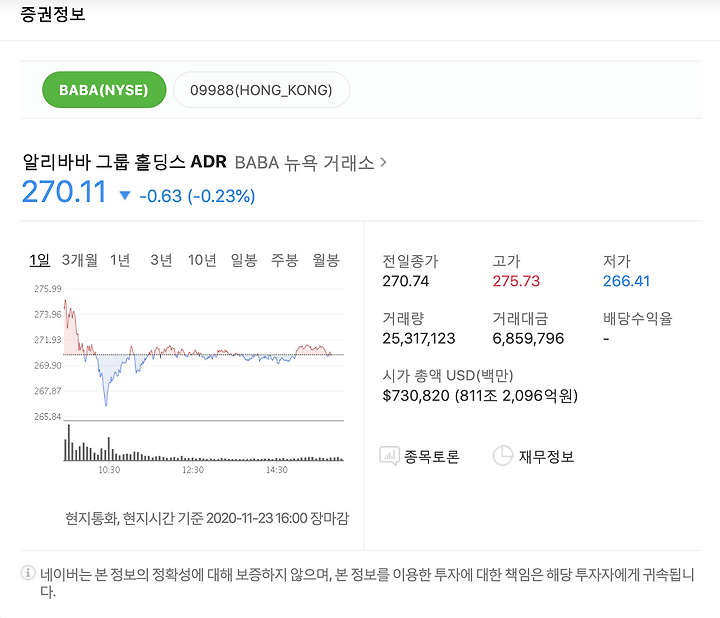Click y-axis label 275.99
The width and height of the screenshot is (720, 618).
pos(47,288)
